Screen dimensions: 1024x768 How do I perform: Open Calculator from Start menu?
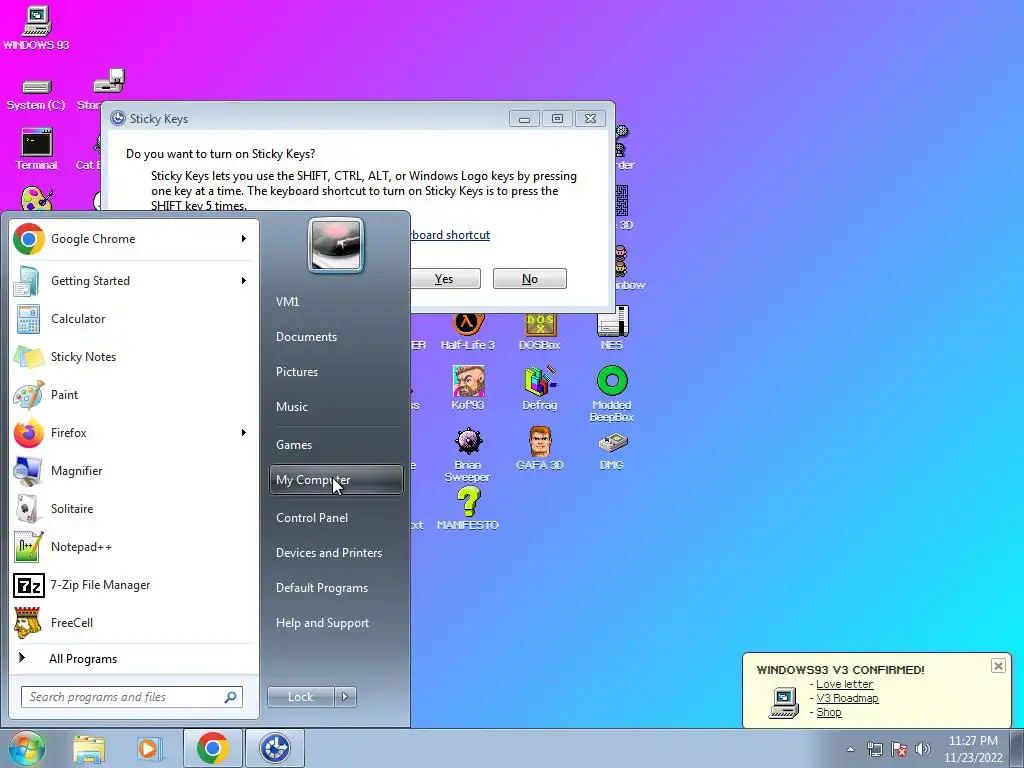(x=131, y=319)
